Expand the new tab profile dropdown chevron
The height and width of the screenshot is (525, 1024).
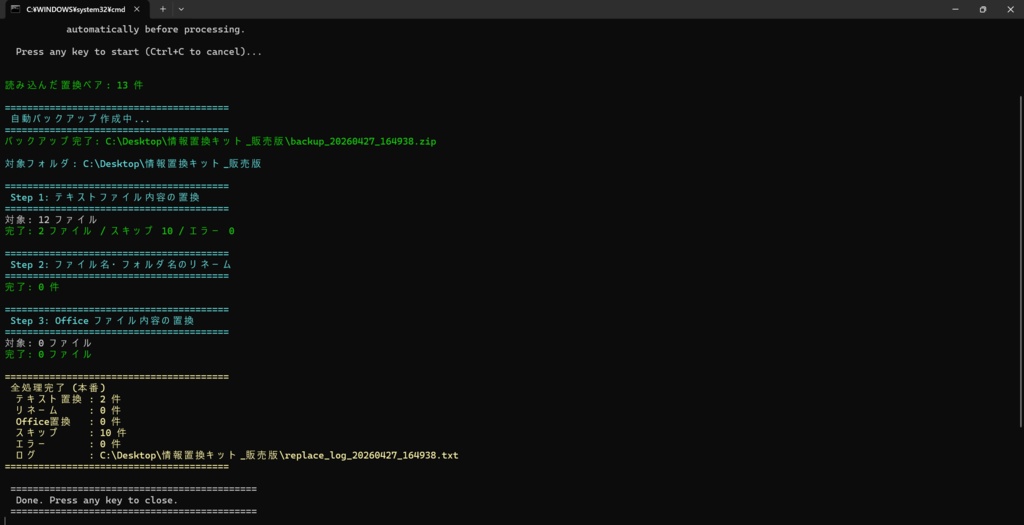(181, 9)
